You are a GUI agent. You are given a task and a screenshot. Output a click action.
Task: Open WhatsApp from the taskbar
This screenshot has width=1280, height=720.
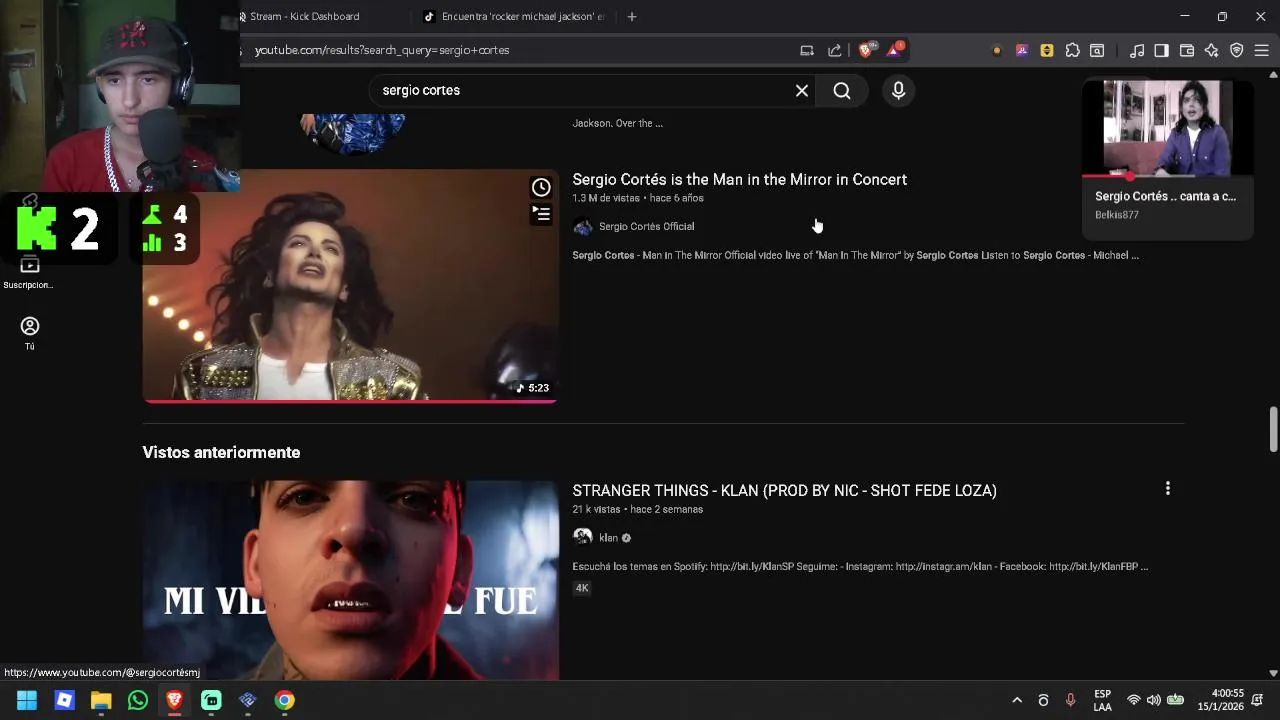point(138,700)
